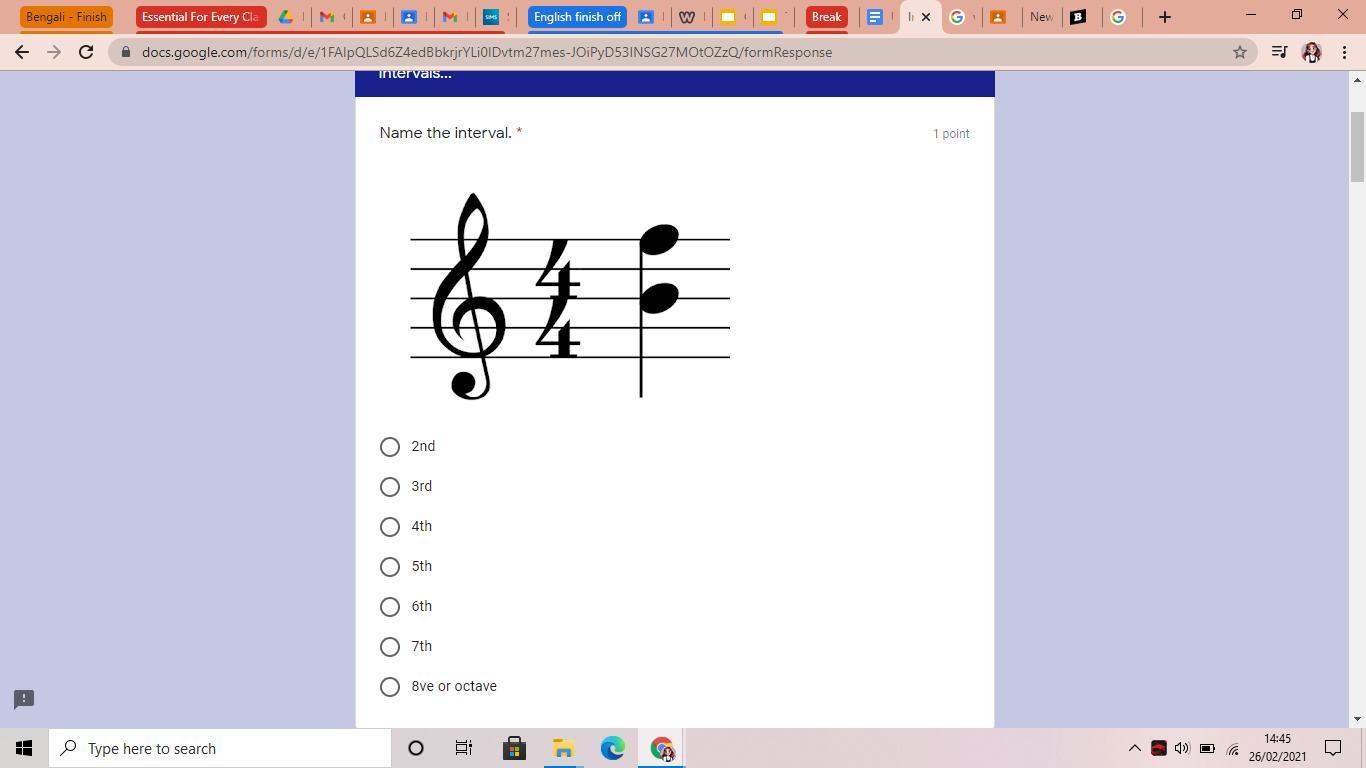Open the Essential For Every Cla tab group
1366x768 pixels.
(201, 17)
